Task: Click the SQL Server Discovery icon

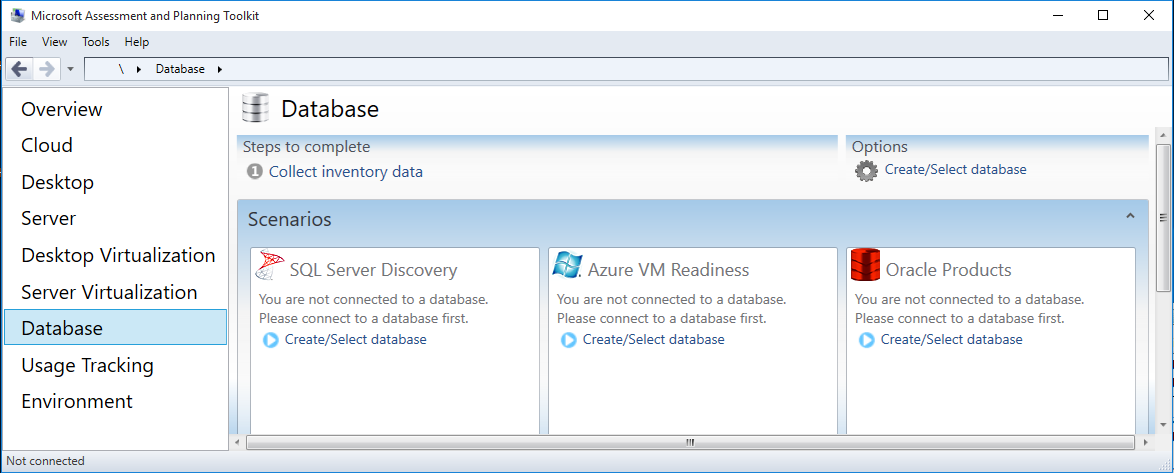Action: click(270, 266)
